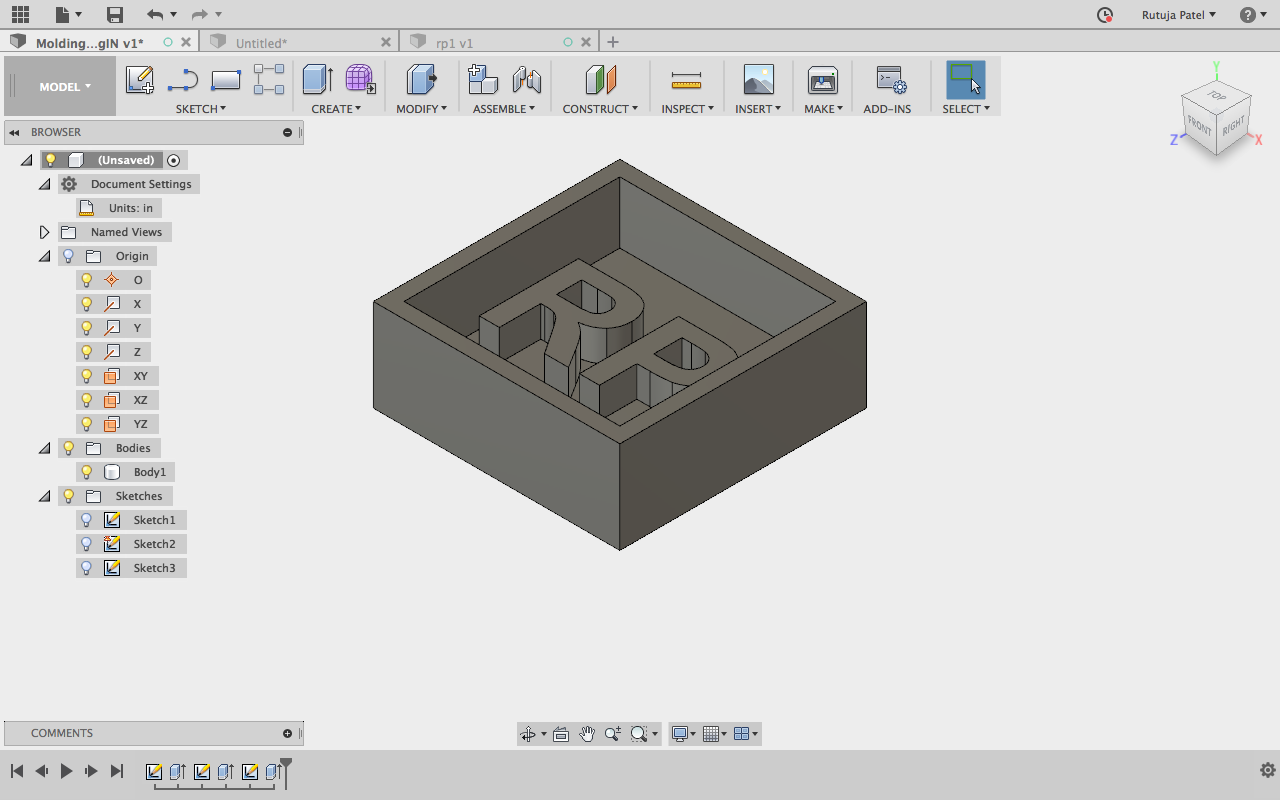Open the Rutuja Patel account menu

1177,14
